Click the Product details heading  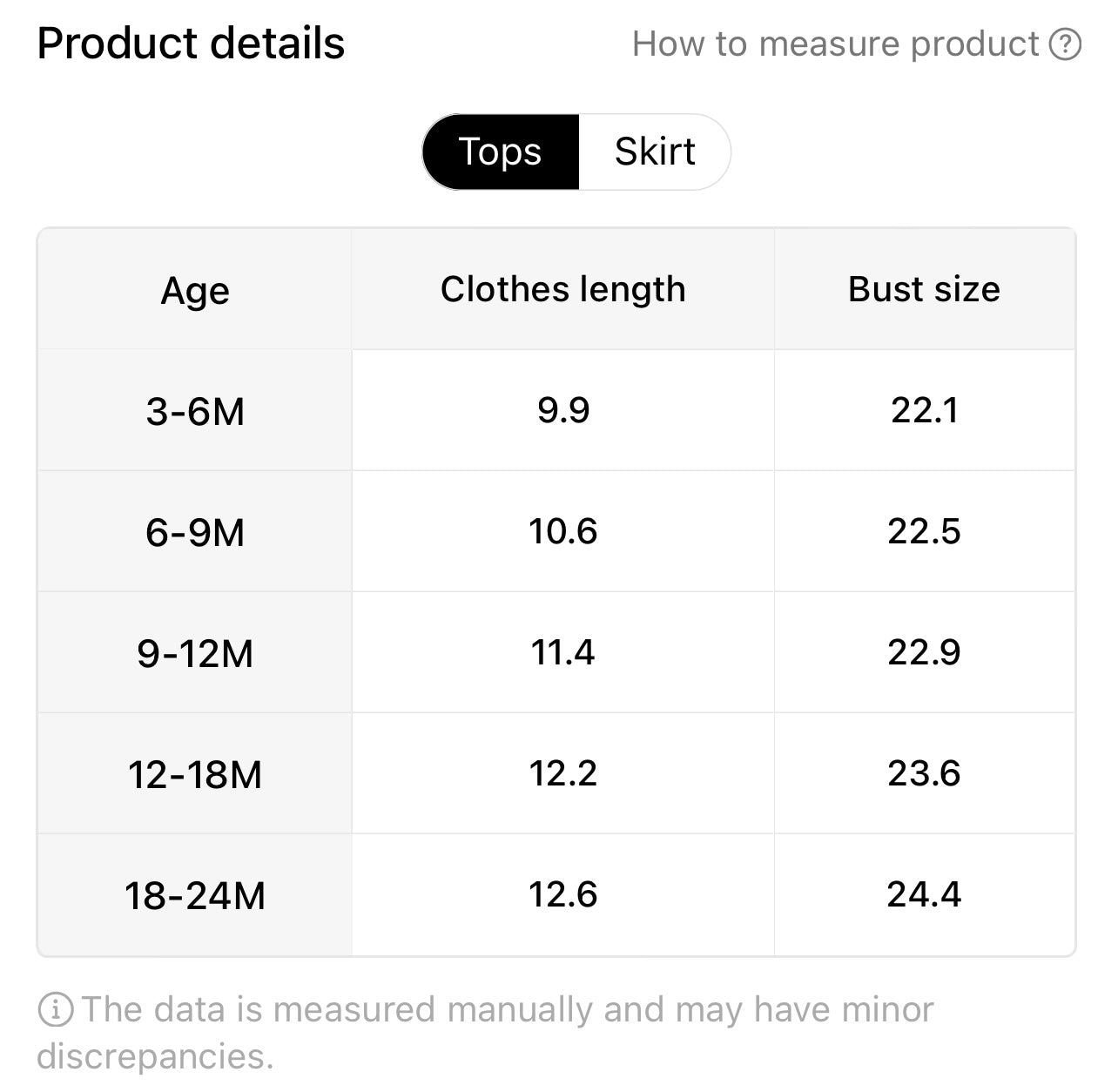click(191, 44)
